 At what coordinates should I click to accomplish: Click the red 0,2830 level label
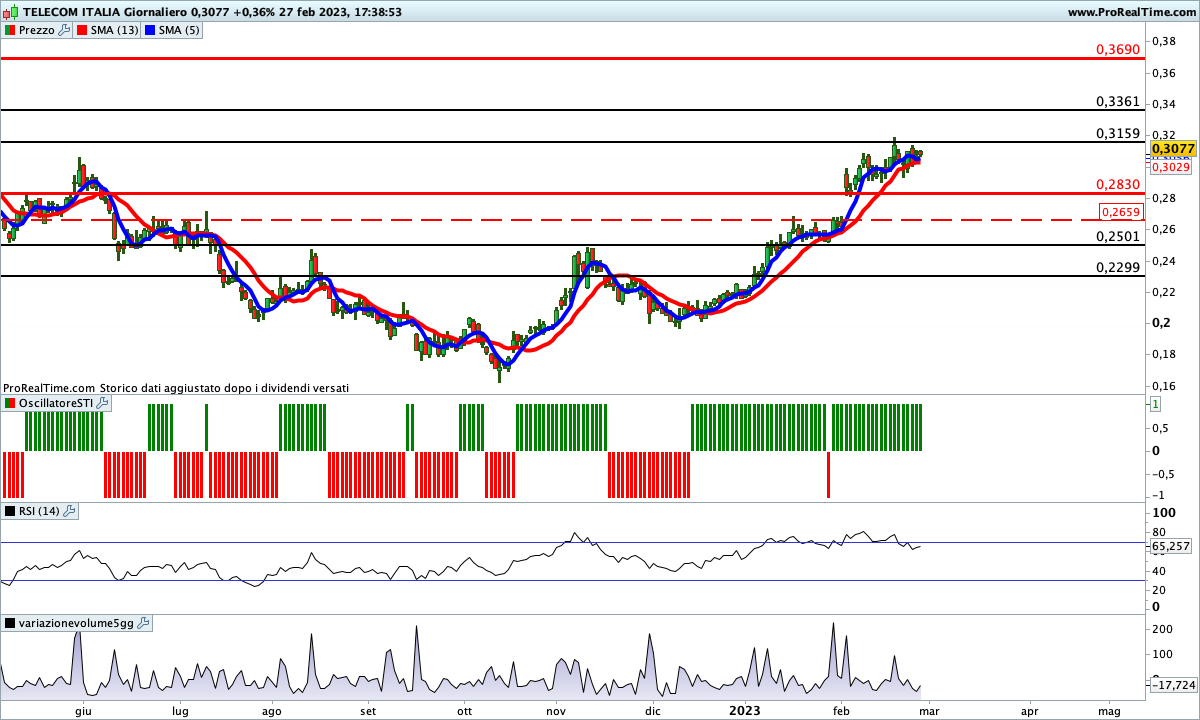click(1118, 185)
